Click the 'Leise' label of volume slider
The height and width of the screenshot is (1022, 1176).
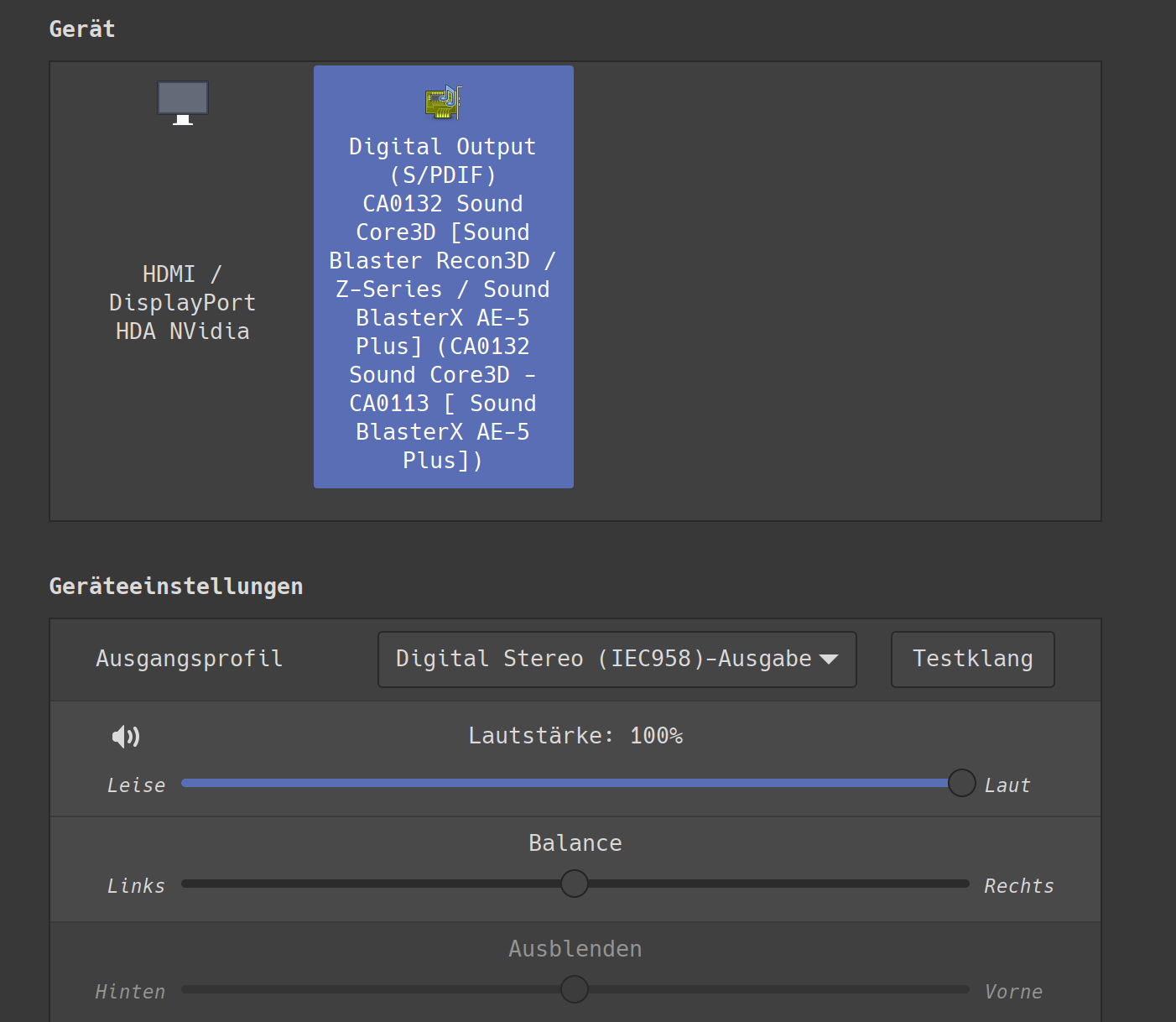pyautogui.click(x=136, y=785)
